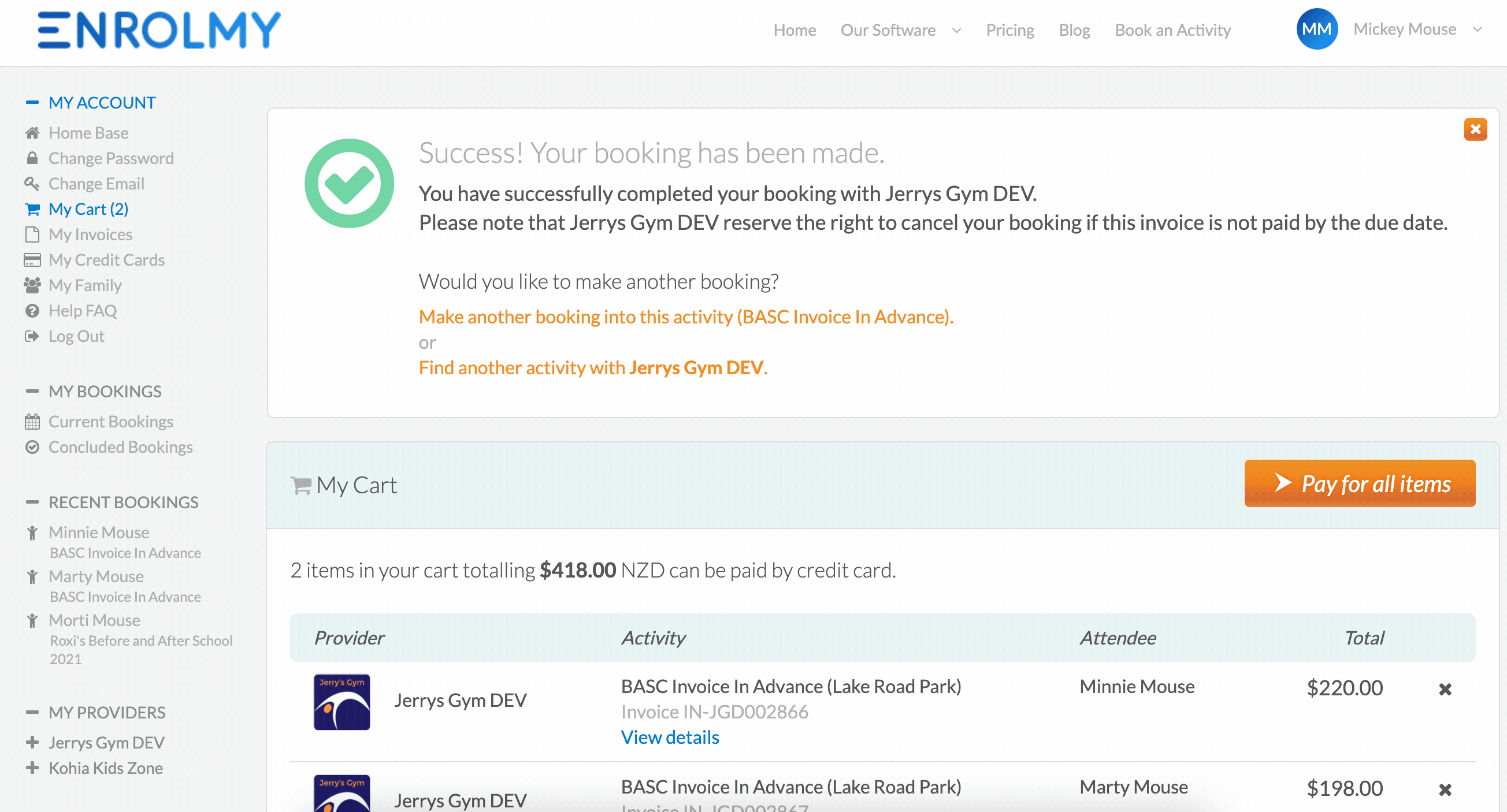Click the Help FAQ question mark icon

32,310
